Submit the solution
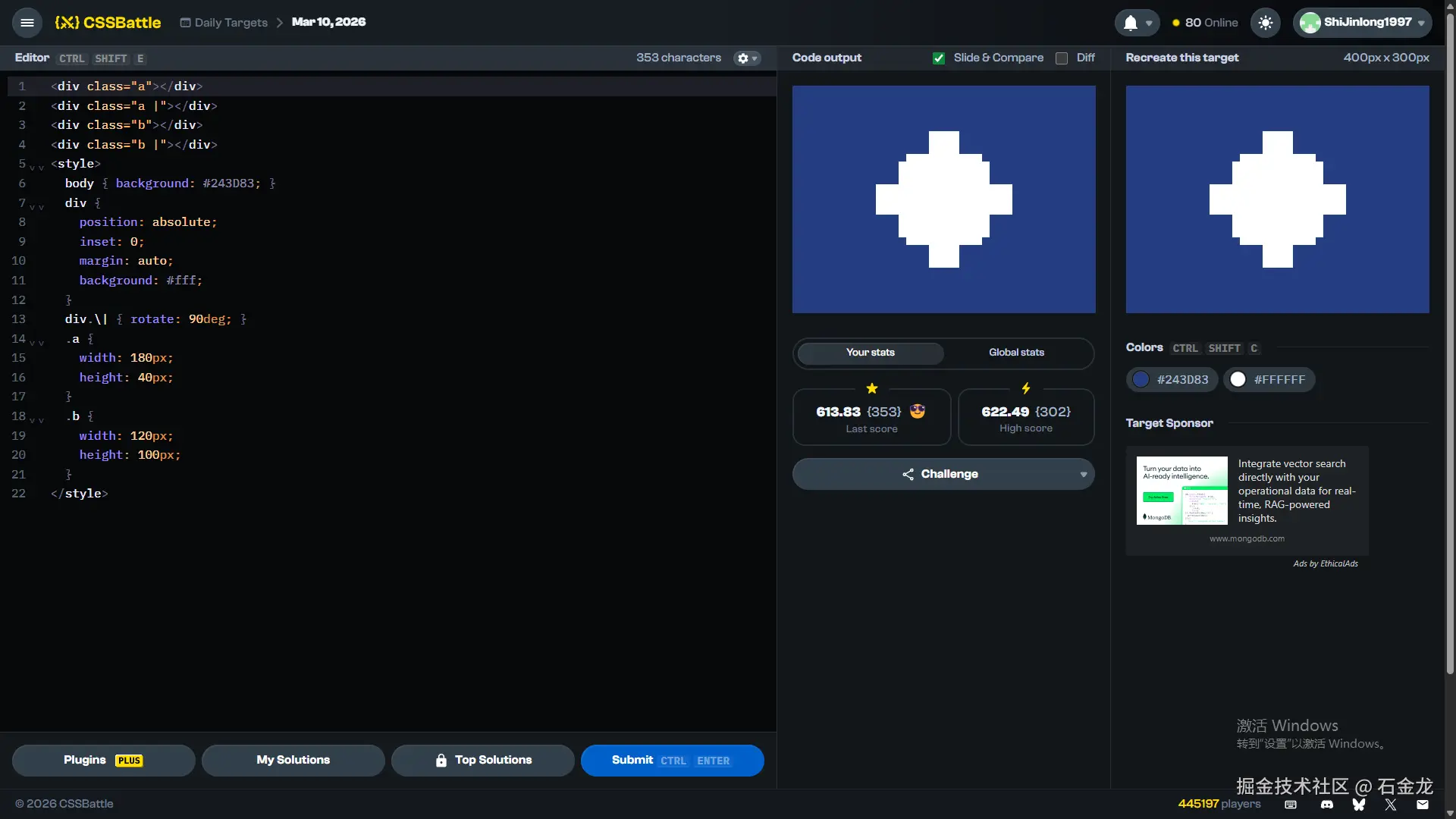The width and height of the screenshot is (1456, 819). pos(672,761)
